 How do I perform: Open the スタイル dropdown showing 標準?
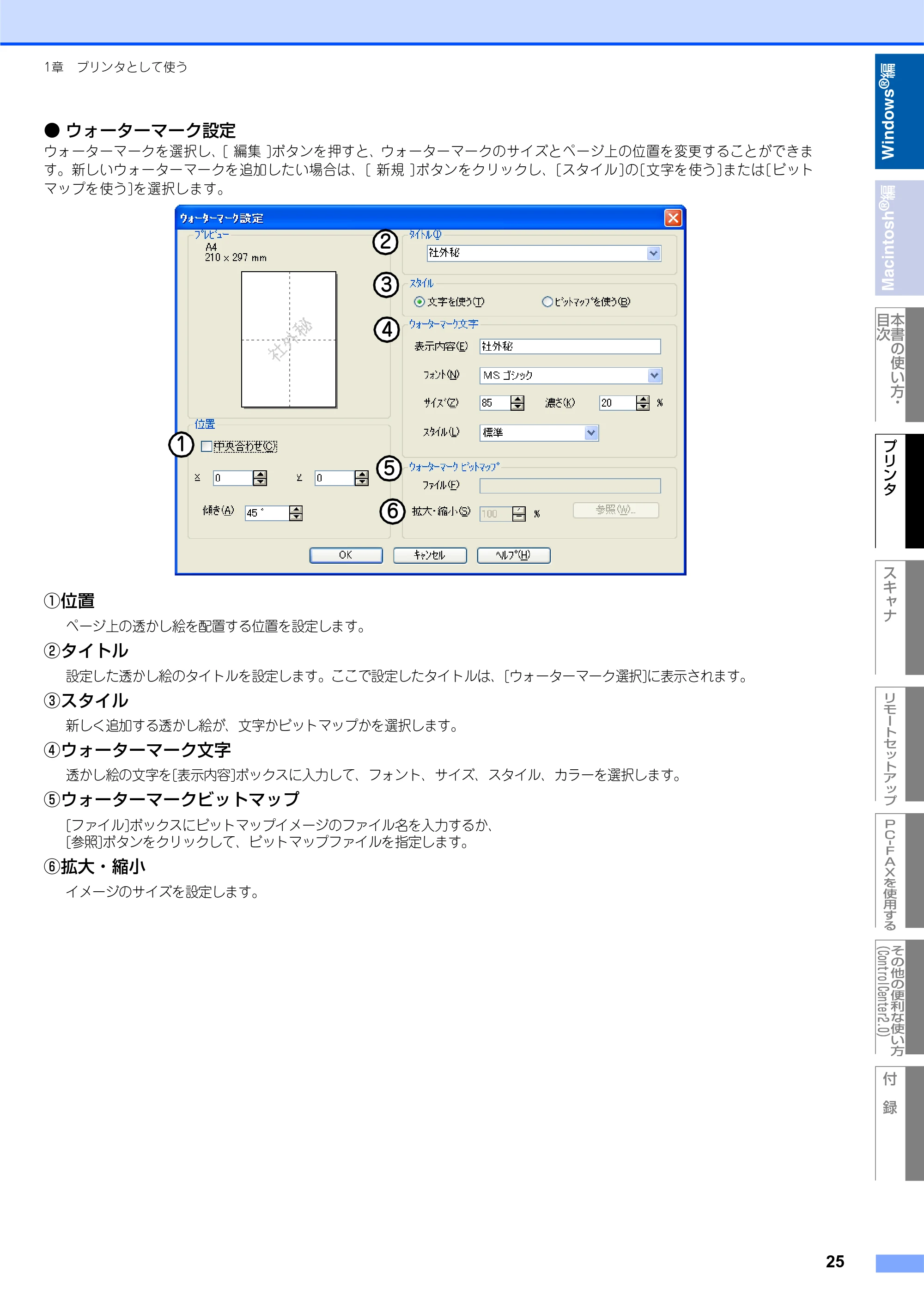click(591, 432)
